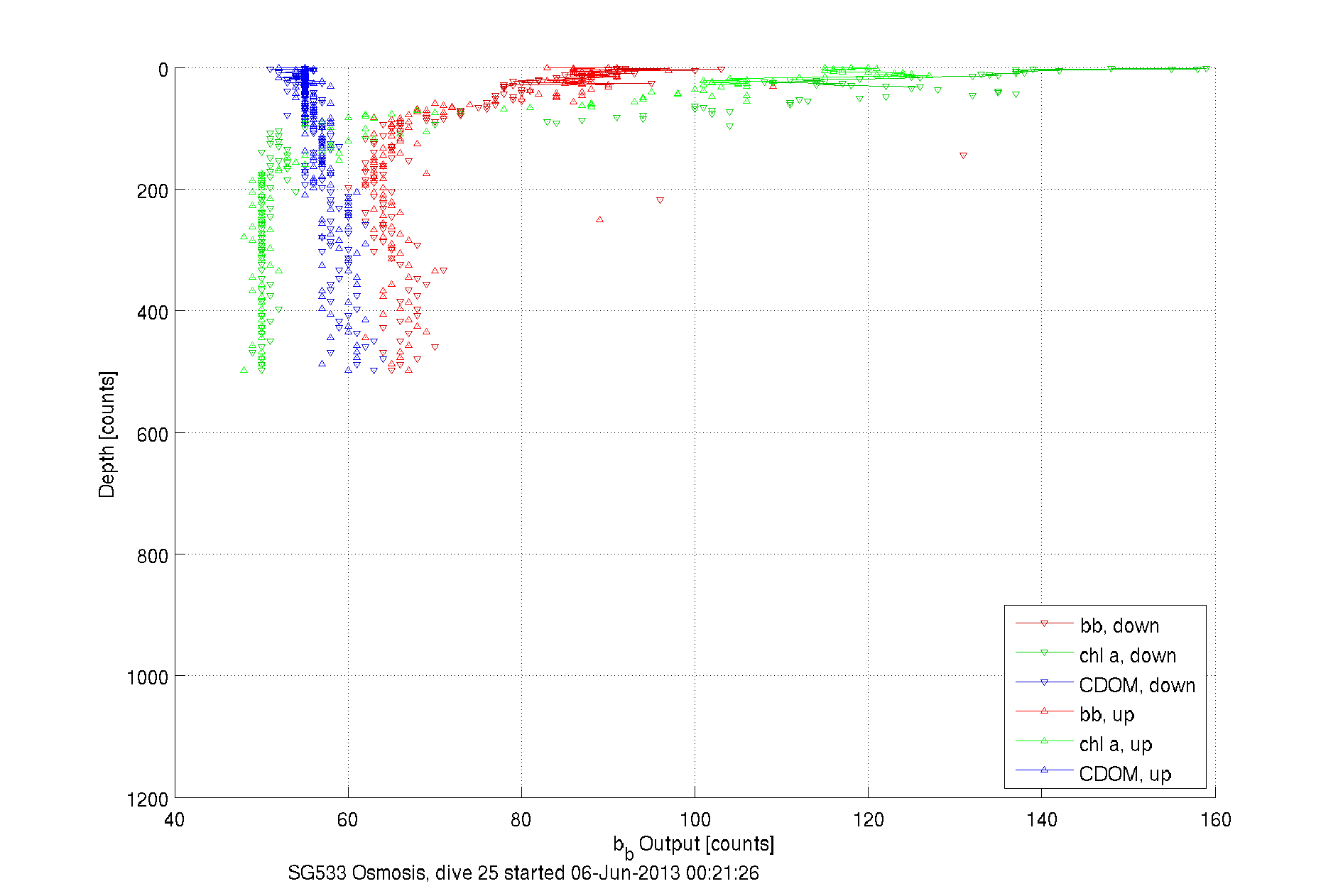This screenshot has height=896, width=1343.
Task: Click the isolated red outlier marker near x=131
Action: (963, 155)
